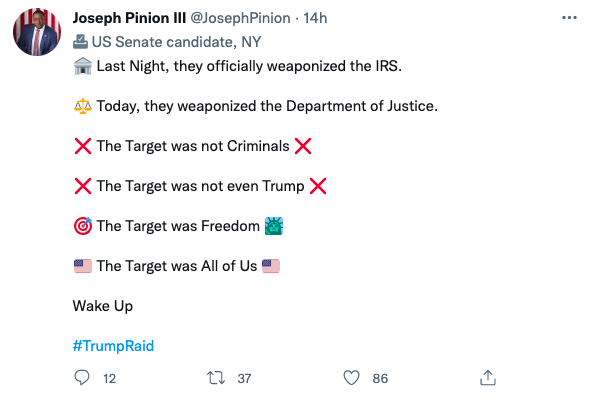590x400 pixels.
Task: Click the bullseye target emoji
Action: [83, 226]
